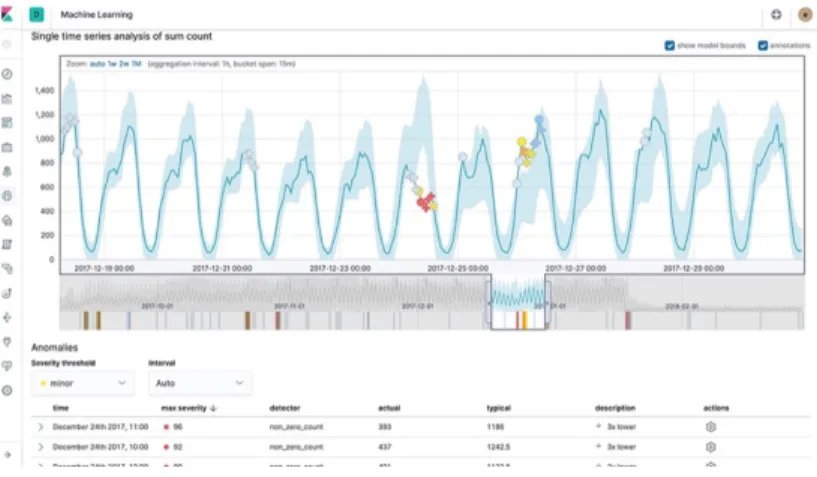The image size is (817, 477).
Task: Open Maps icon in sidebar
Action: (x=7, y=172)
